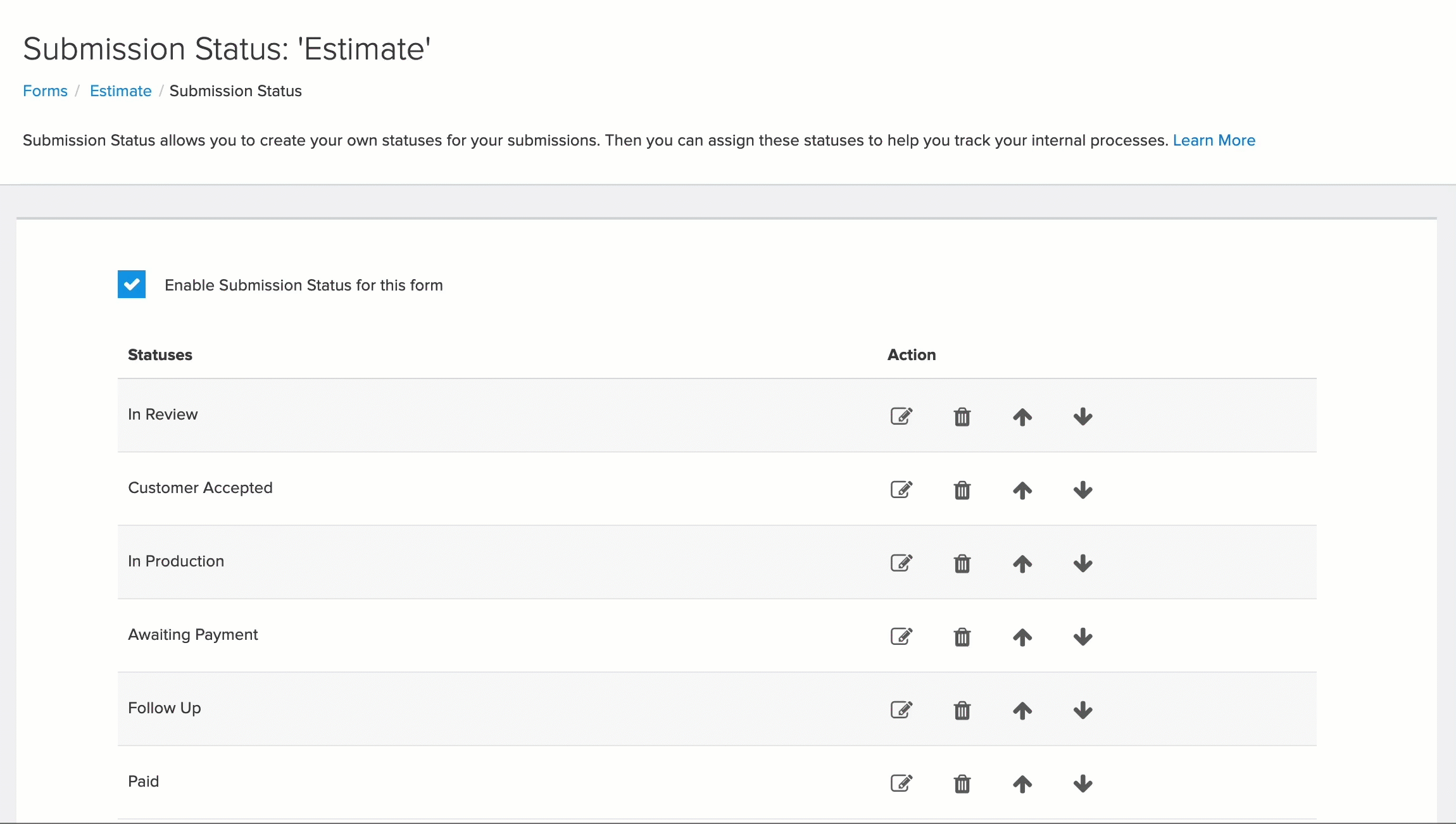Click the 'Submission Status' breadcrumb text
Screen dimensions: 1456x824
pos(235,91)
